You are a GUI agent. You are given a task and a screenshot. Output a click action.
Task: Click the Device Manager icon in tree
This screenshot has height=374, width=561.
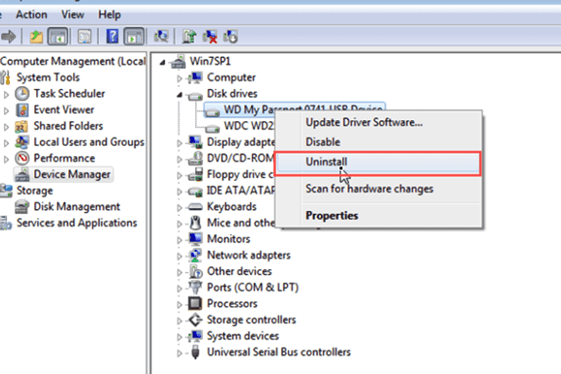click(x=22, y=175)
